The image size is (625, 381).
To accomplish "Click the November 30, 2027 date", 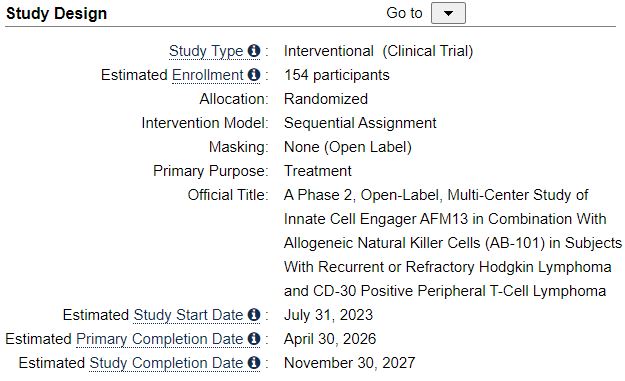I will [x=350, y=363].
